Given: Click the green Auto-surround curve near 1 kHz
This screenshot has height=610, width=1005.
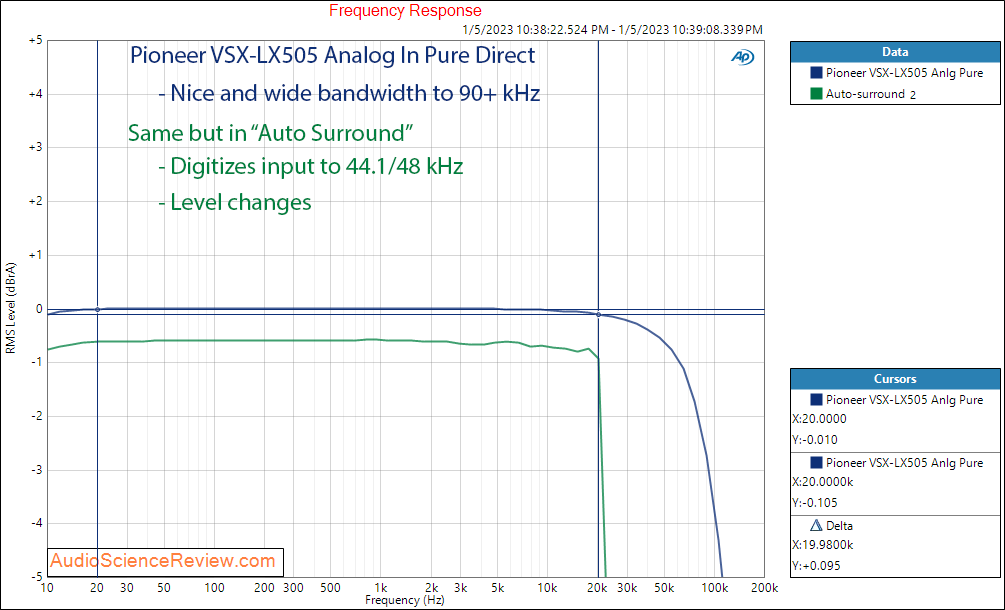Looking at the screenshot, I should coord(381,340).
